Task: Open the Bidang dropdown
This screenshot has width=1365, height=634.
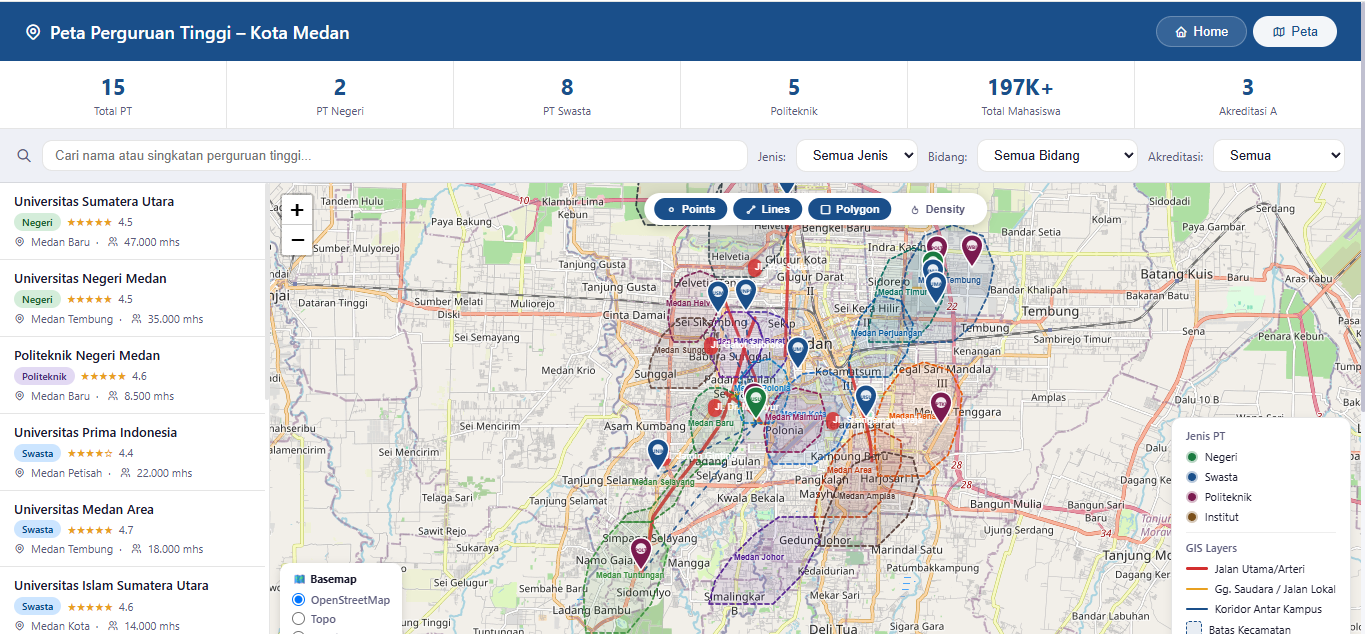Action: tap(1057, 156)
